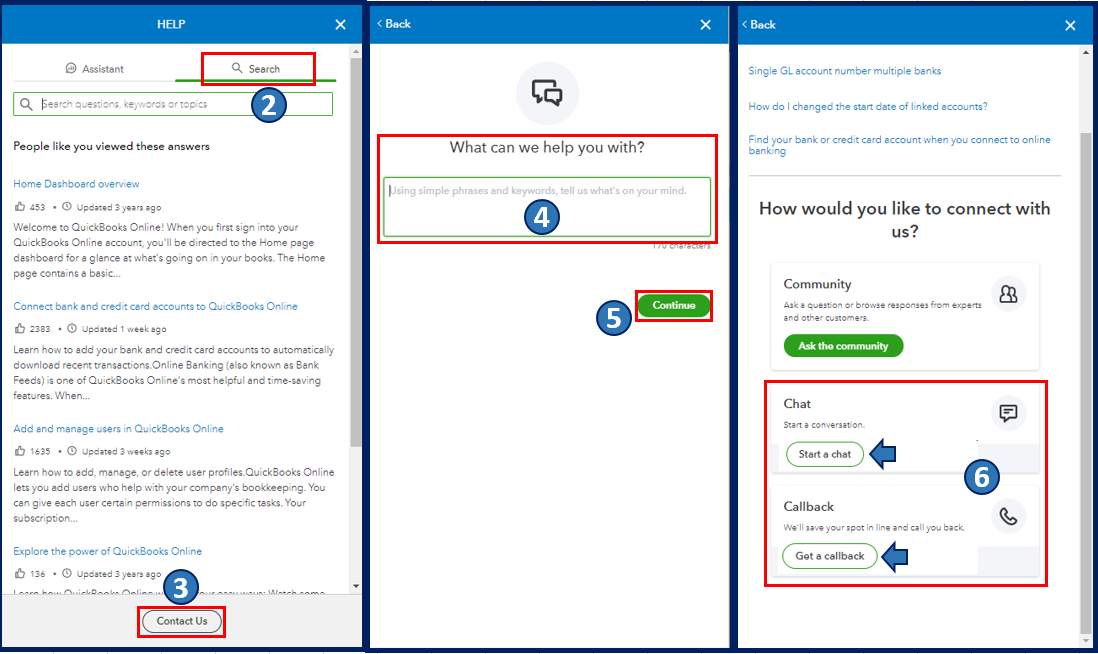The width and height of the screenshot is (1098, 654).
Task: Click the magnifier icon in the search field
Action: point(26,104)
